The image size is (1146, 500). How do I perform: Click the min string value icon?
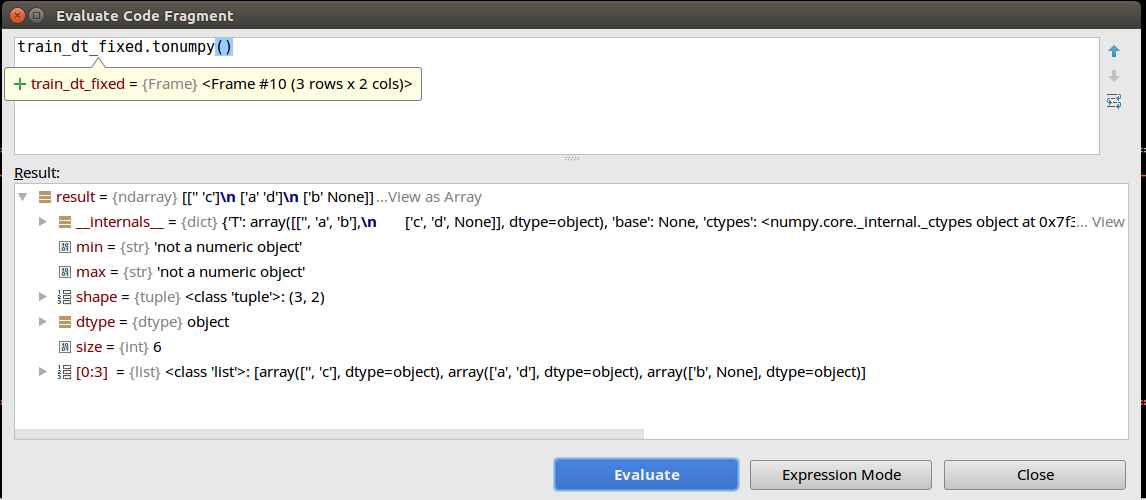64,247
